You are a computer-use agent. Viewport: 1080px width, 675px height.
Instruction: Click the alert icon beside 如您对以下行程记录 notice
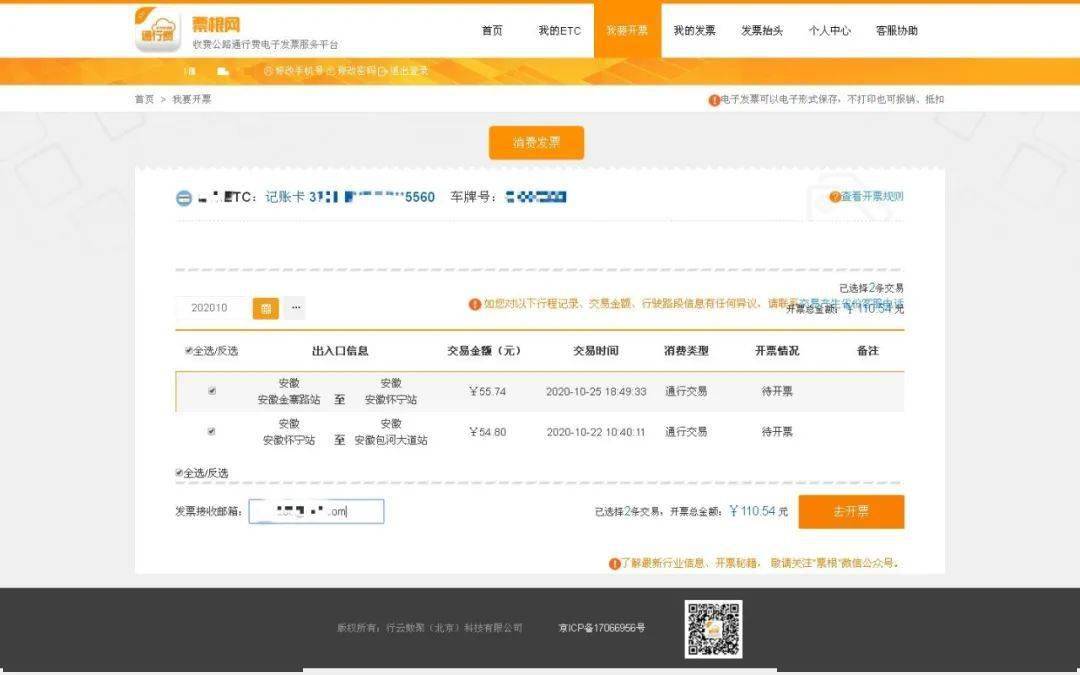pyautogui.click(x=475, y=304)
